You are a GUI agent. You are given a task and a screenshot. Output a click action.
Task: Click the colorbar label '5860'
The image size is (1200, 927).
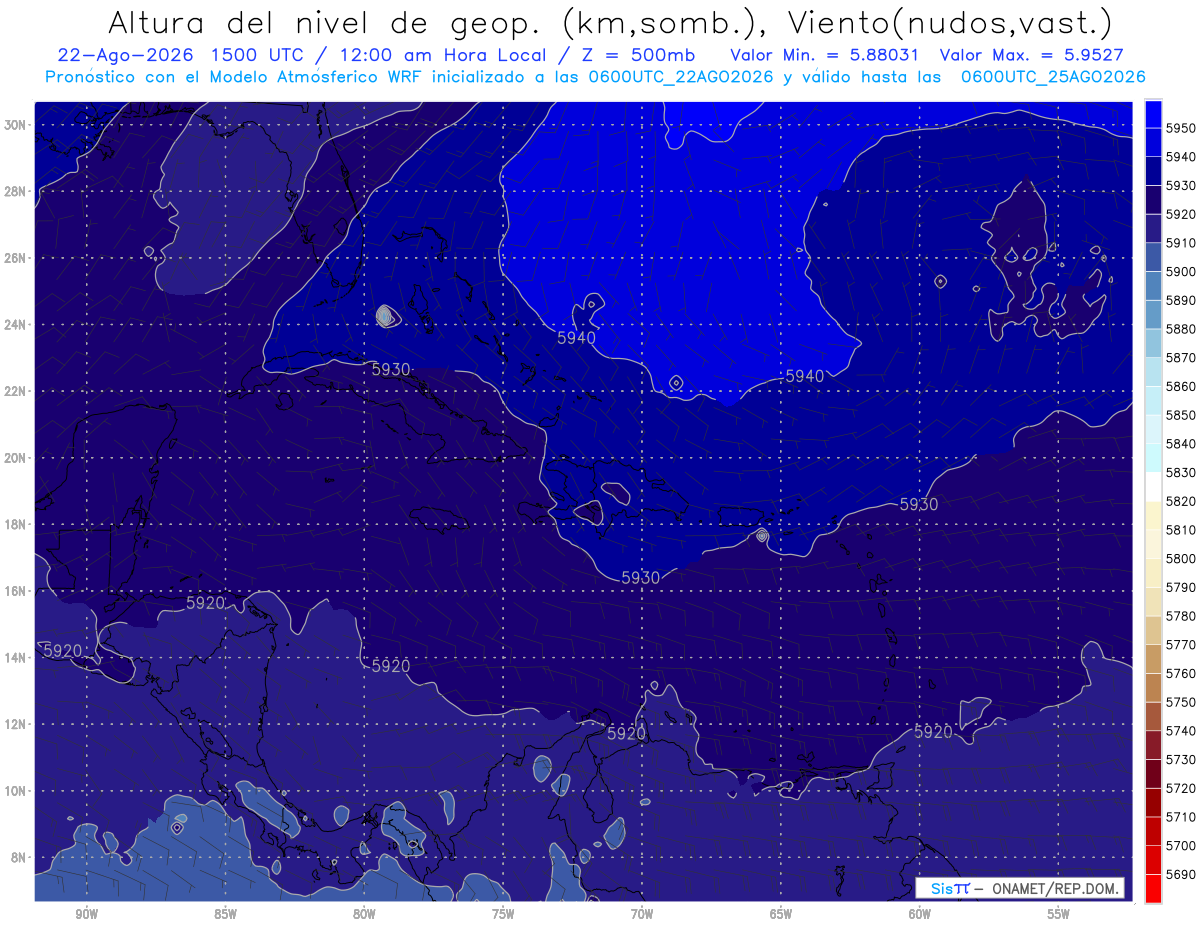click(x=1182, y=386)
